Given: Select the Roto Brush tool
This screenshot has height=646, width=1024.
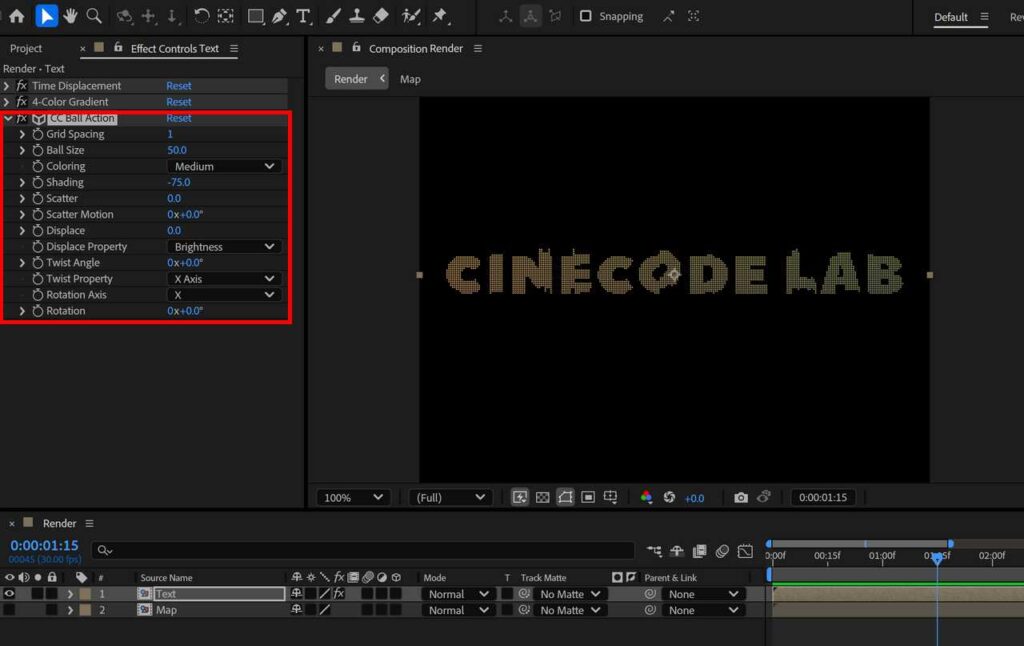Looking at the screenshot, I should (x=411, y=16).
